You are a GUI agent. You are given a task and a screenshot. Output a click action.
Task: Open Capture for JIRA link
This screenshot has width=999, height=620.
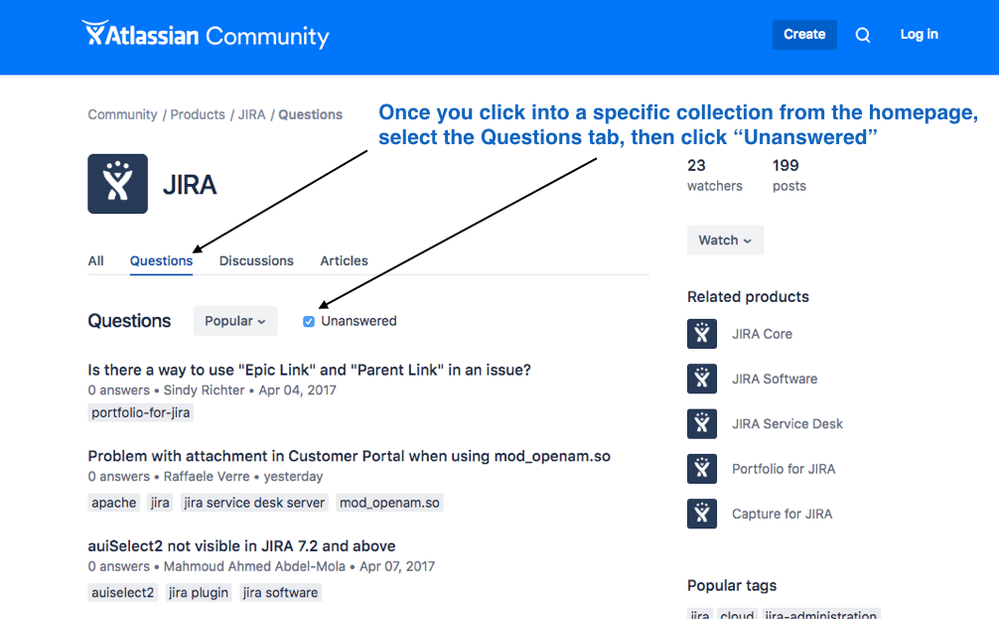click(782, 514)
